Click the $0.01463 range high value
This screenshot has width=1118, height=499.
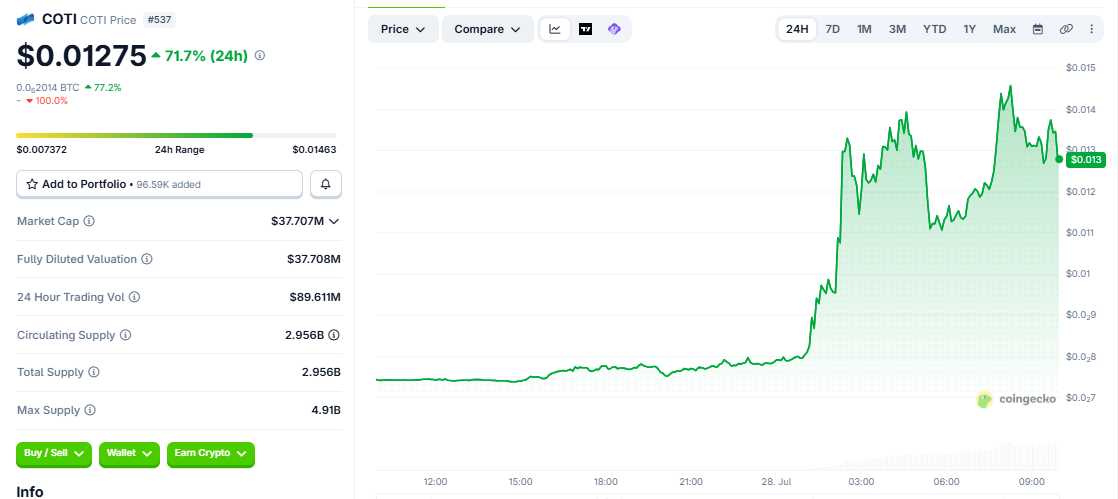(314, 150)
